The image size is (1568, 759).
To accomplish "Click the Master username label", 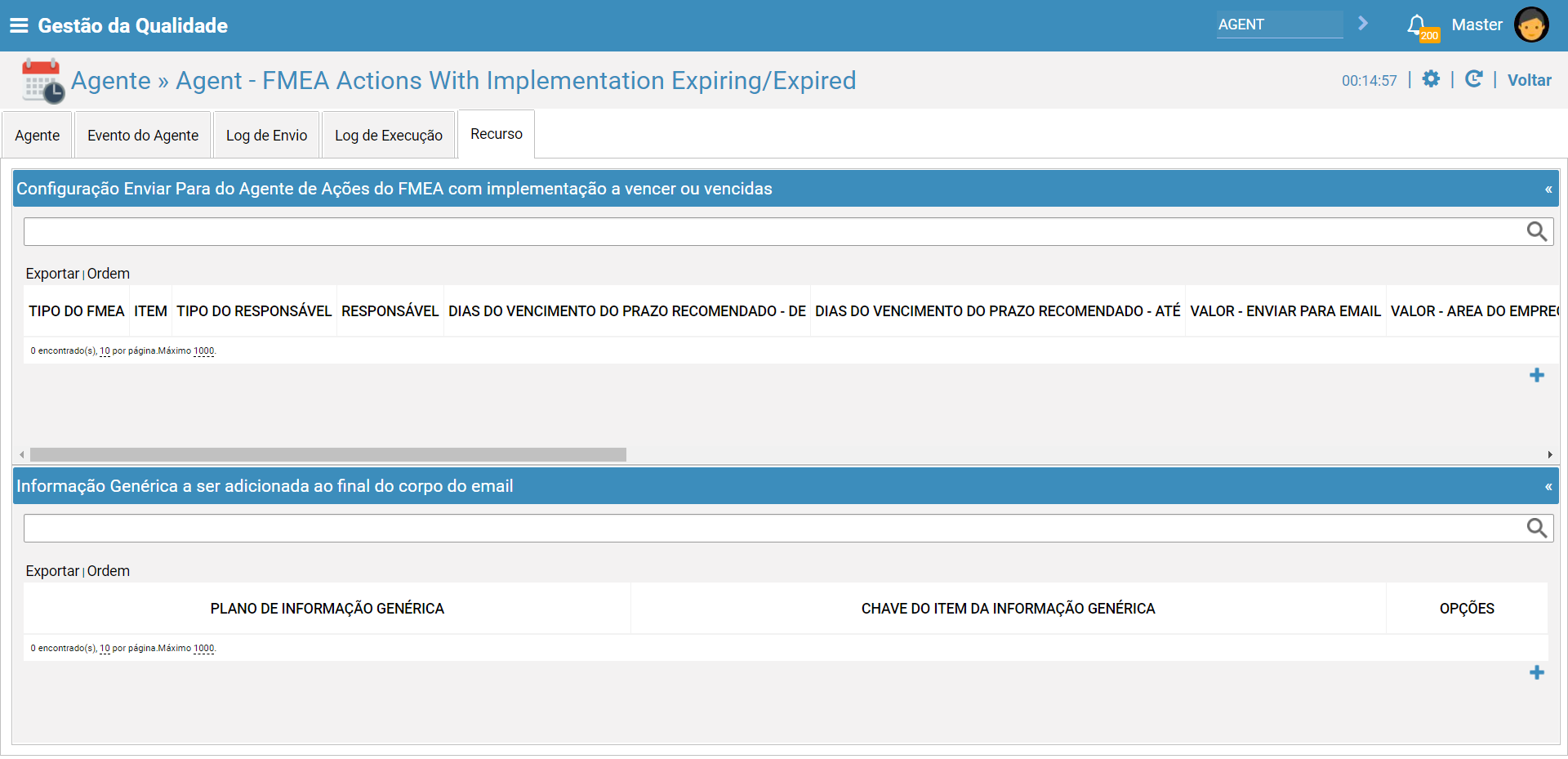I will pyautogui.click(x=1477, y=25).
